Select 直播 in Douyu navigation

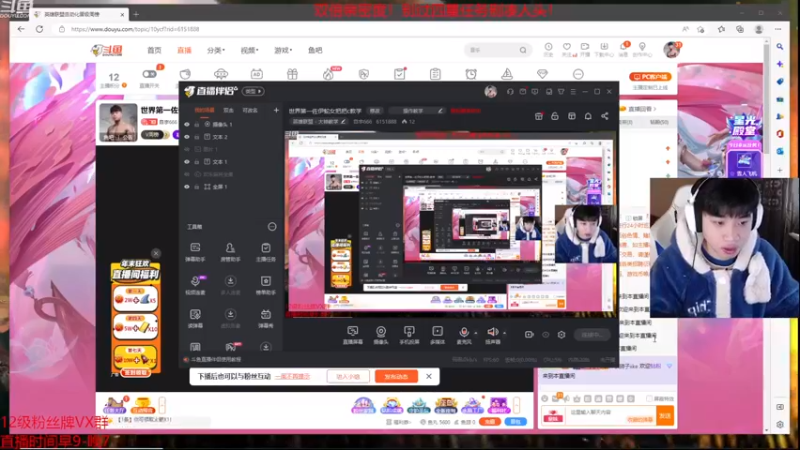(184, 50)
